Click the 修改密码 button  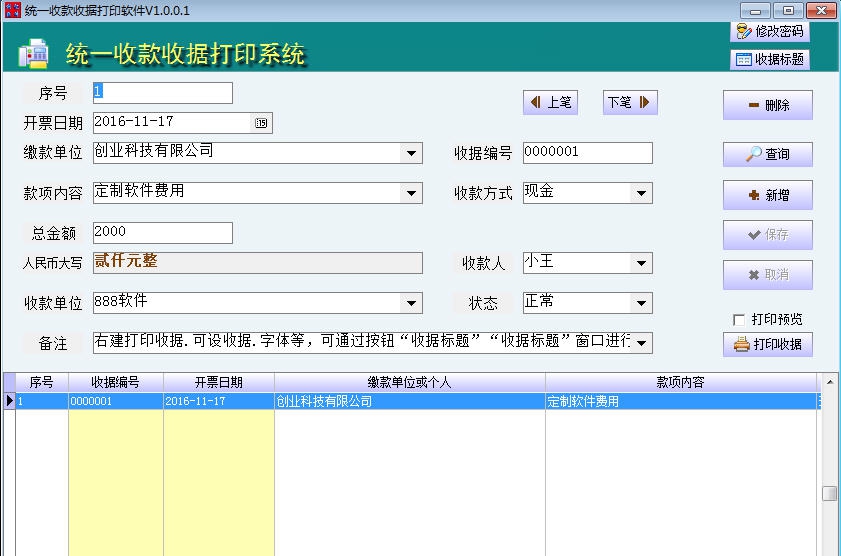coord(770,32)
